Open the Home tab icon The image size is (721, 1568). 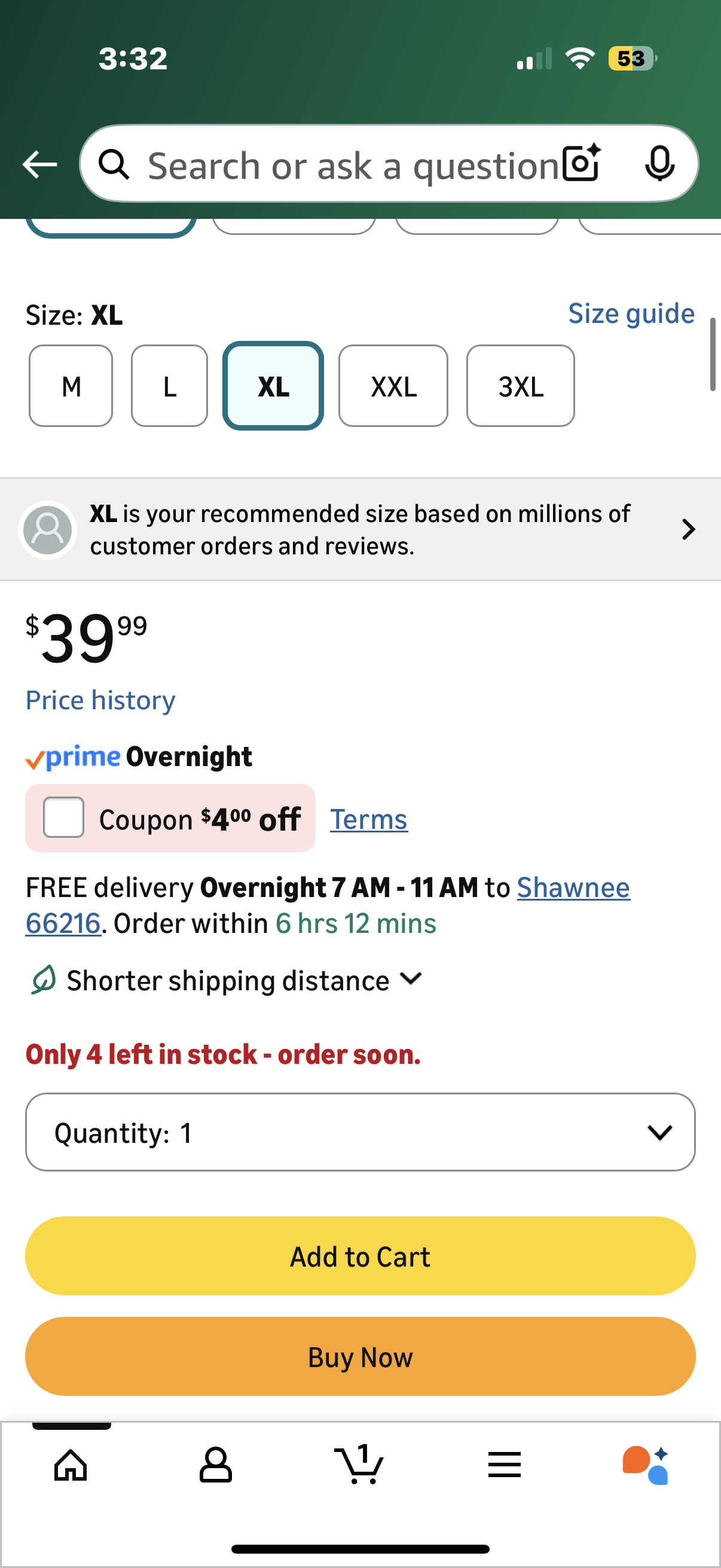[70, 1465]
